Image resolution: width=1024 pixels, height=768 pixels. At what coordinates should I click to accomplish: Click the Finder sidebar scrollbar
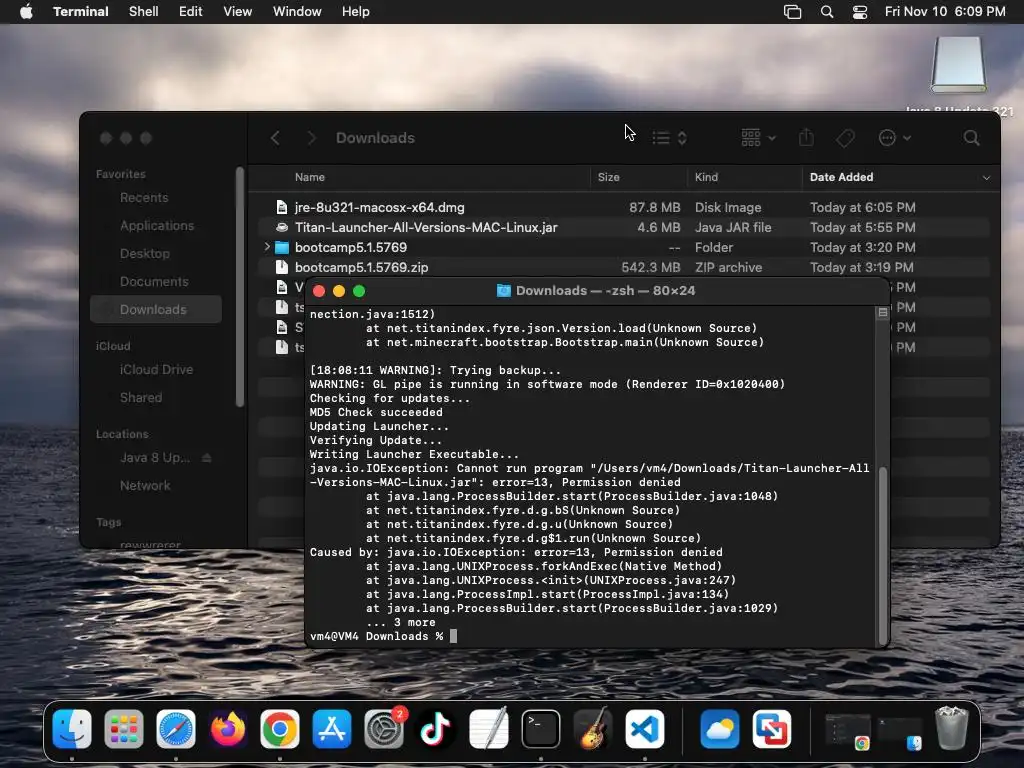click(x=240, y=287)
